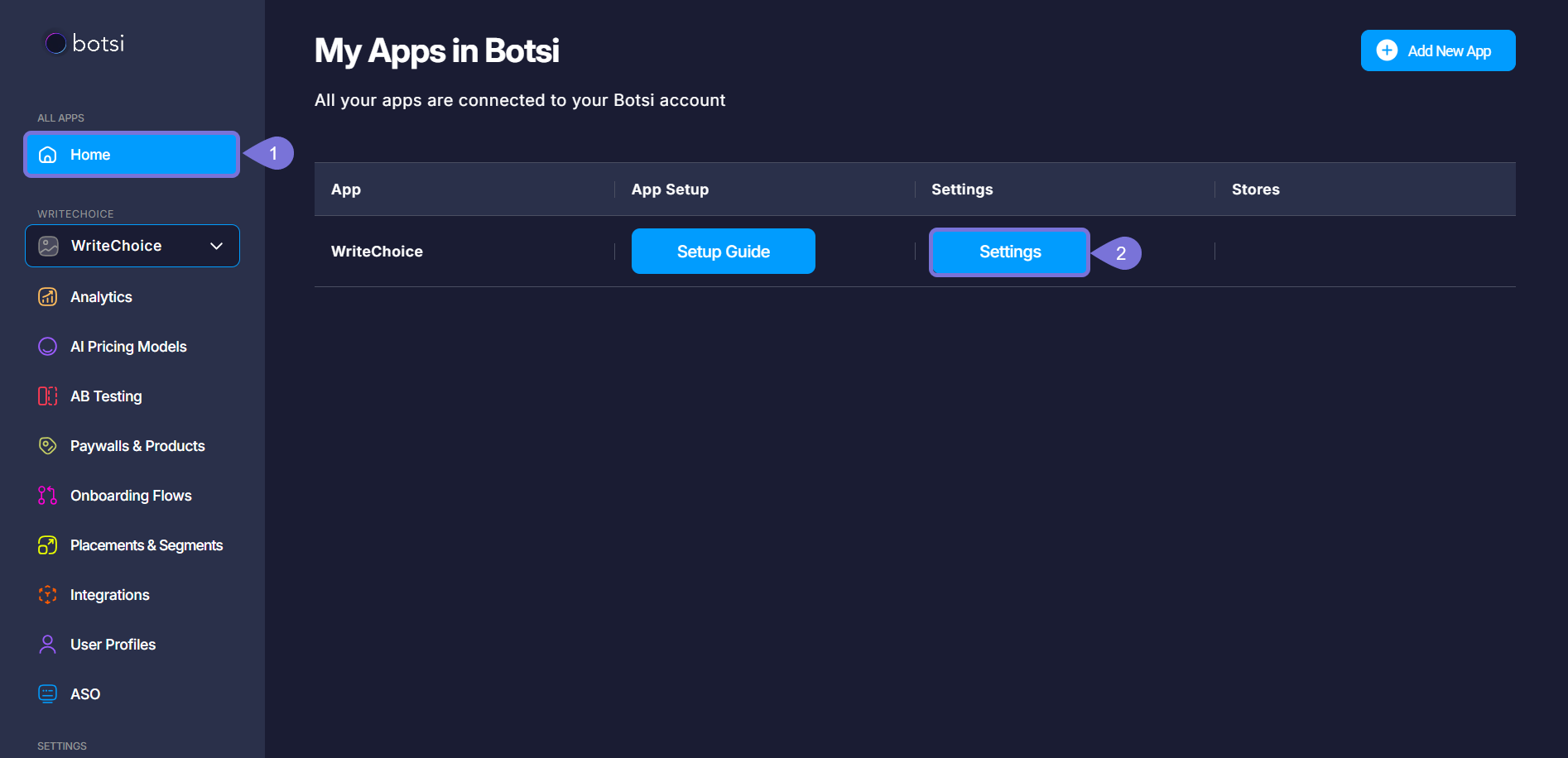Select AI Pricing Models in sidebar
The width and height of the screenshot is (1568, 758).
click(x=128, y=346)
